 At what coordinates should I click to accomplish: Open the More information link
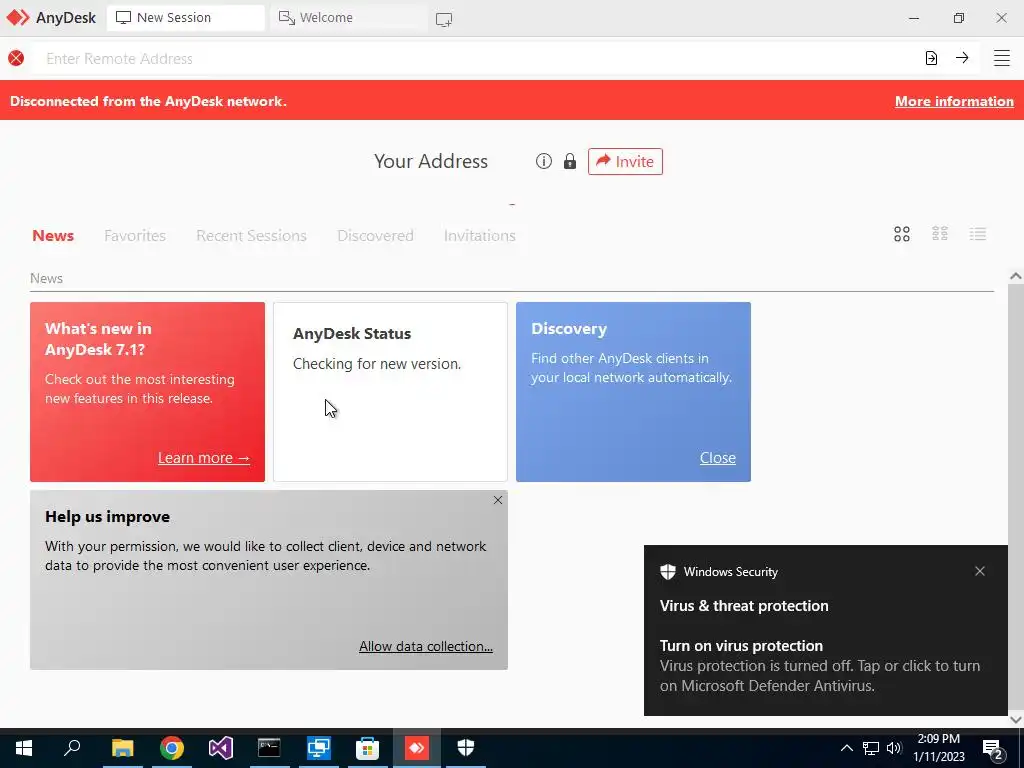(x=954, y=101)
